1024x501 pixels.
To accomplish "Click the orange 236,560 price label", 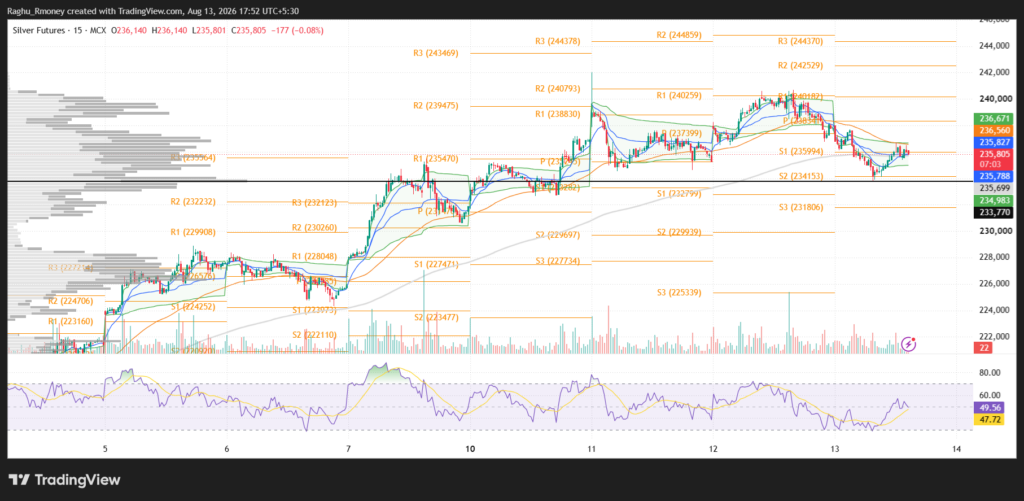I will pyautogui.click(x=992, y=131).
